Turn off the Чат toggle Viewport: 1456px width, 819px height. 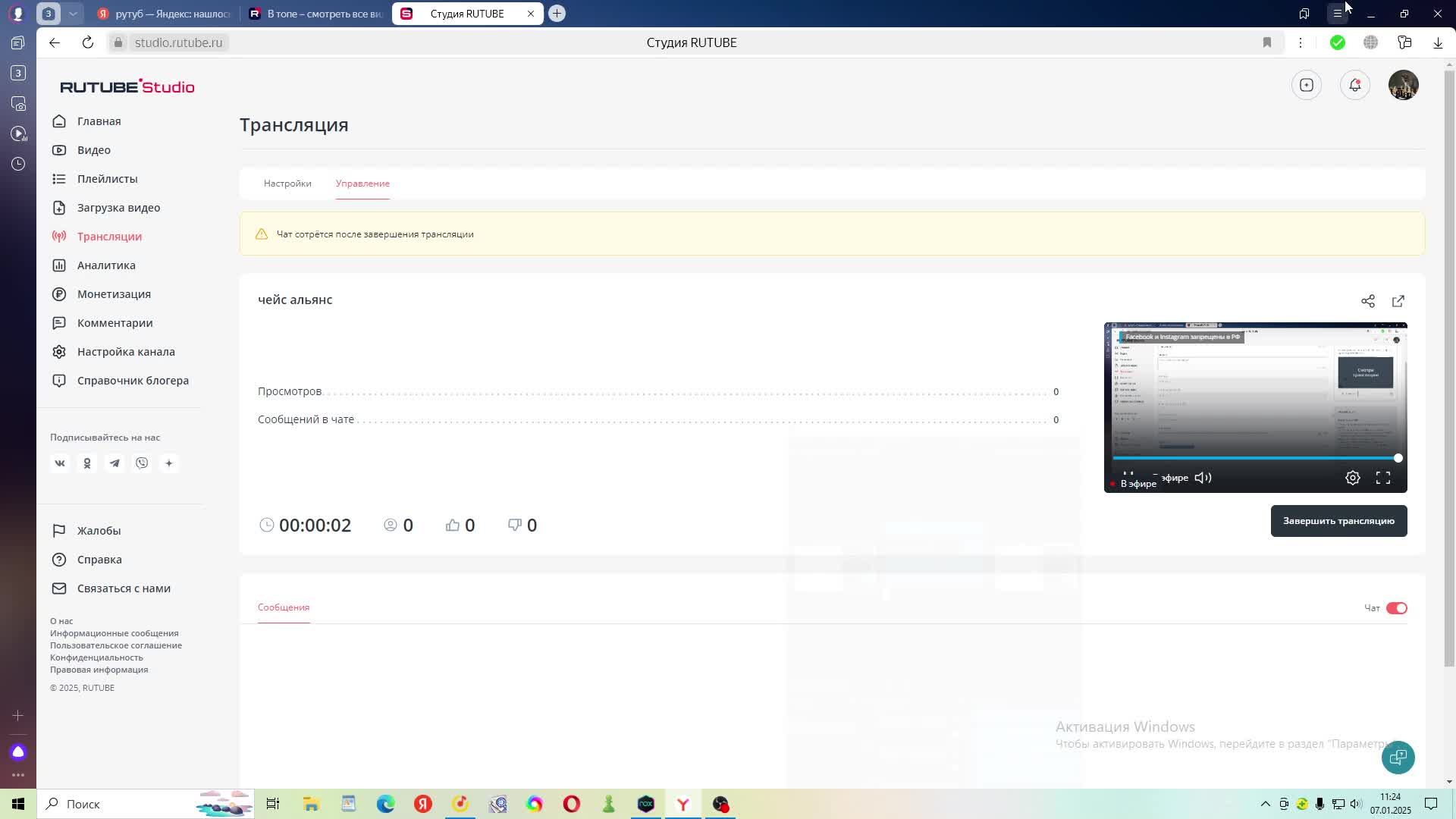point(1396,608)
